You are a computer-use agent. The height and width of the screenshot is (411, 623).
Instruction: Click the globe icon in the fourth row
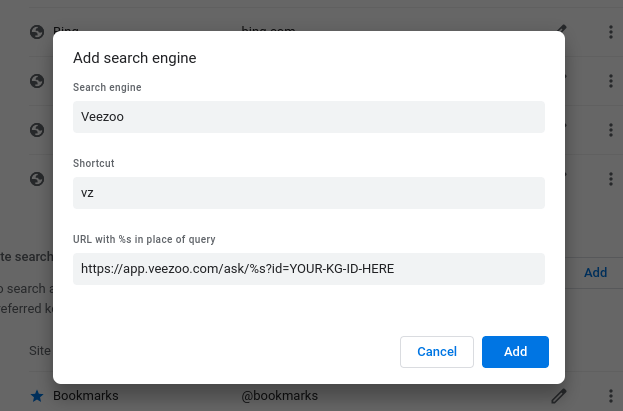pos(37,179)
